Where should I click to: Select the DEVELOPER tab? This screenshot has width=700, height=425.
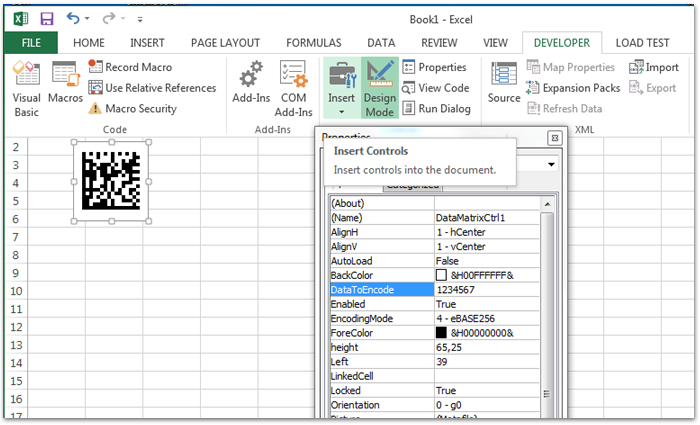[562, 43]
